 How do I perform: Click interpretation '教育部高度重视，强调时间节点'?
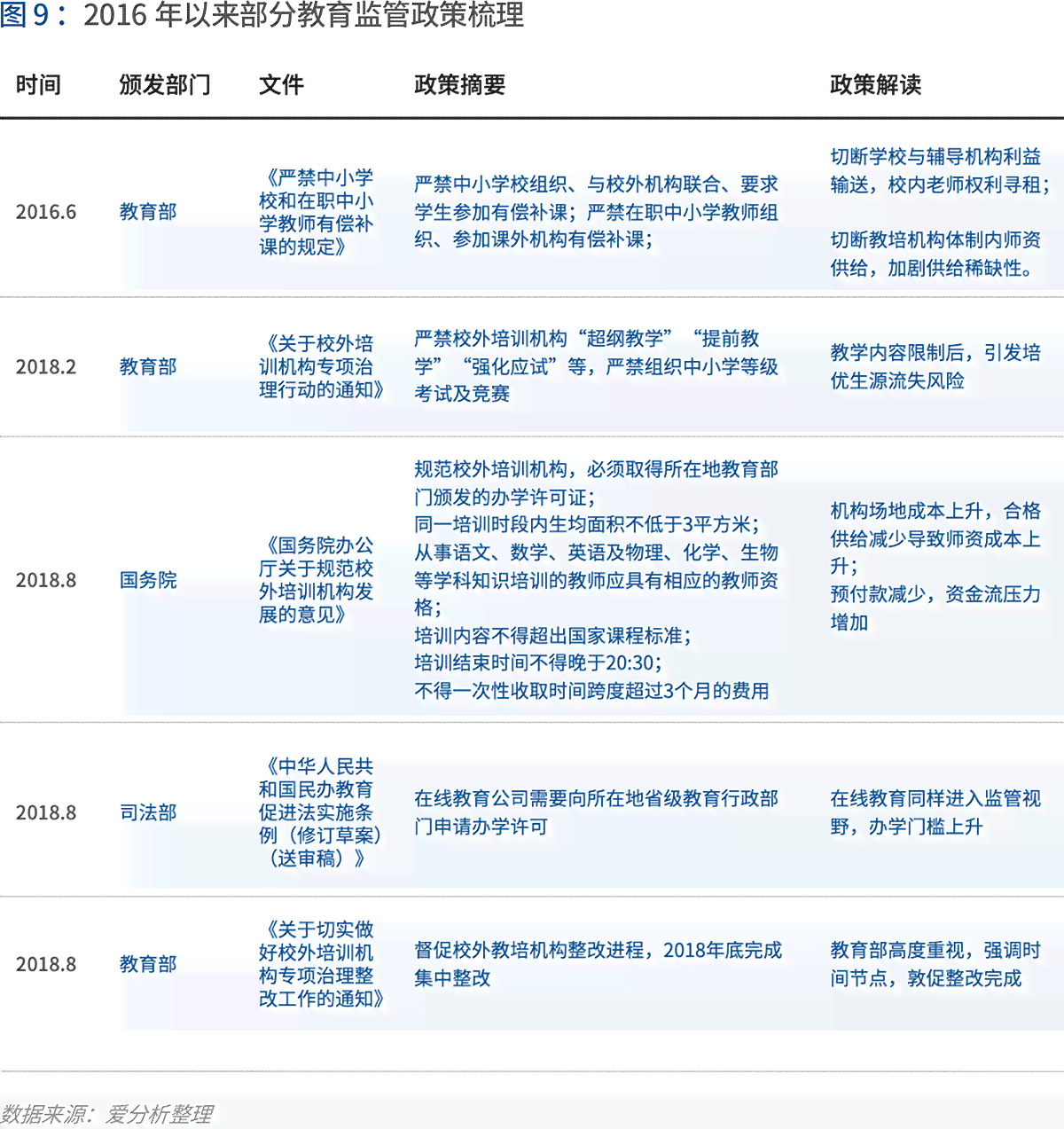tap(935, 964)
